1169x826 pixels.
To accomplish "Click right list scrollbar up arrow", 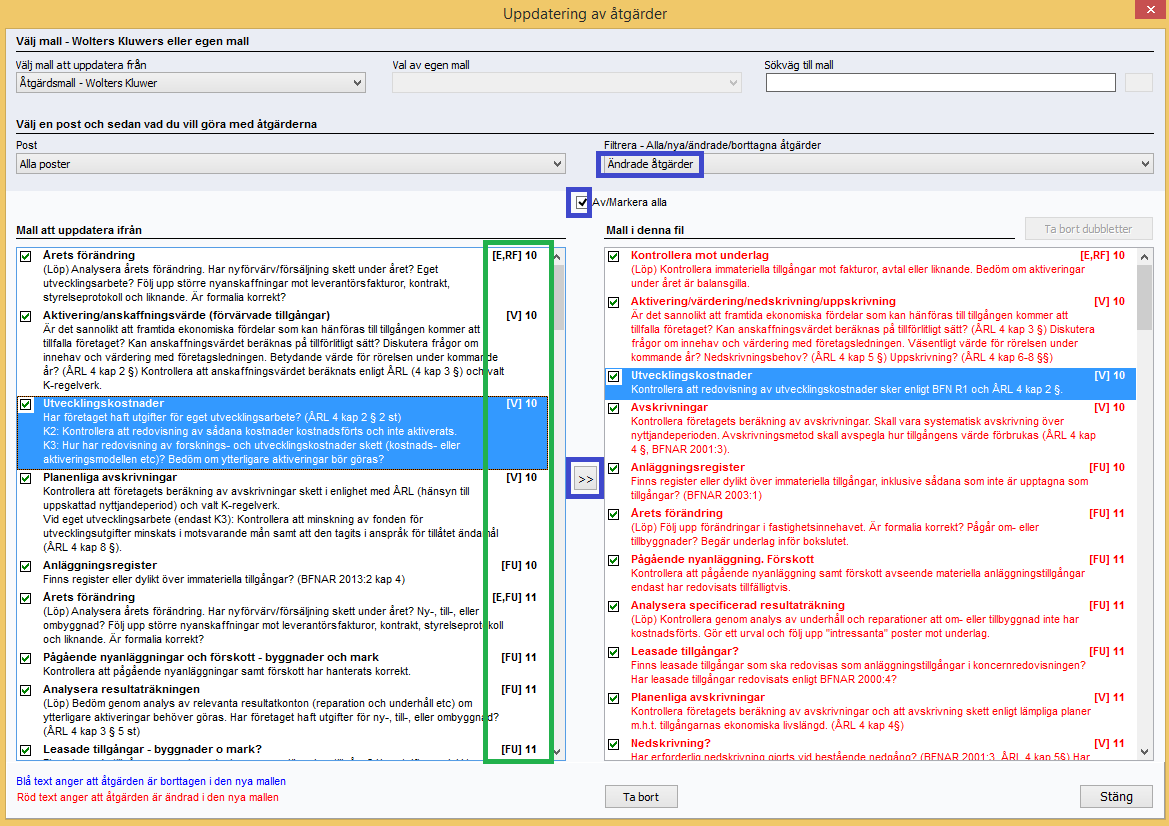I will coord(1145,257).
